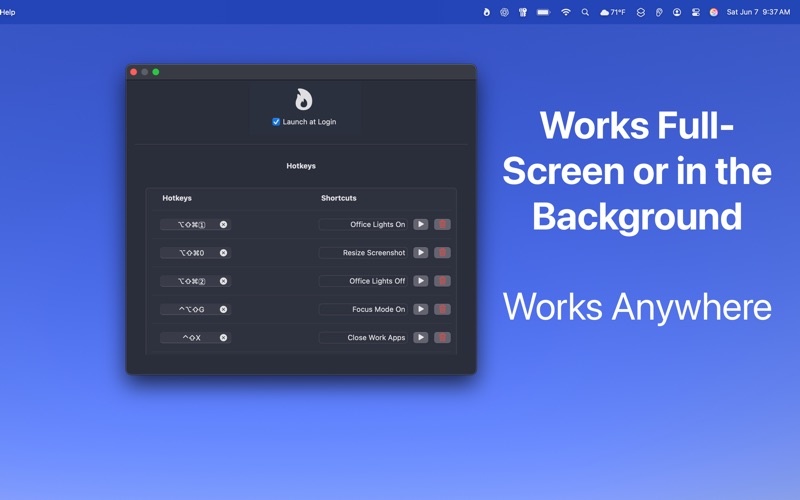The height and width of the screenshot is (500, 800).
Task: Click the battery status icon
Action: (543, 12)
